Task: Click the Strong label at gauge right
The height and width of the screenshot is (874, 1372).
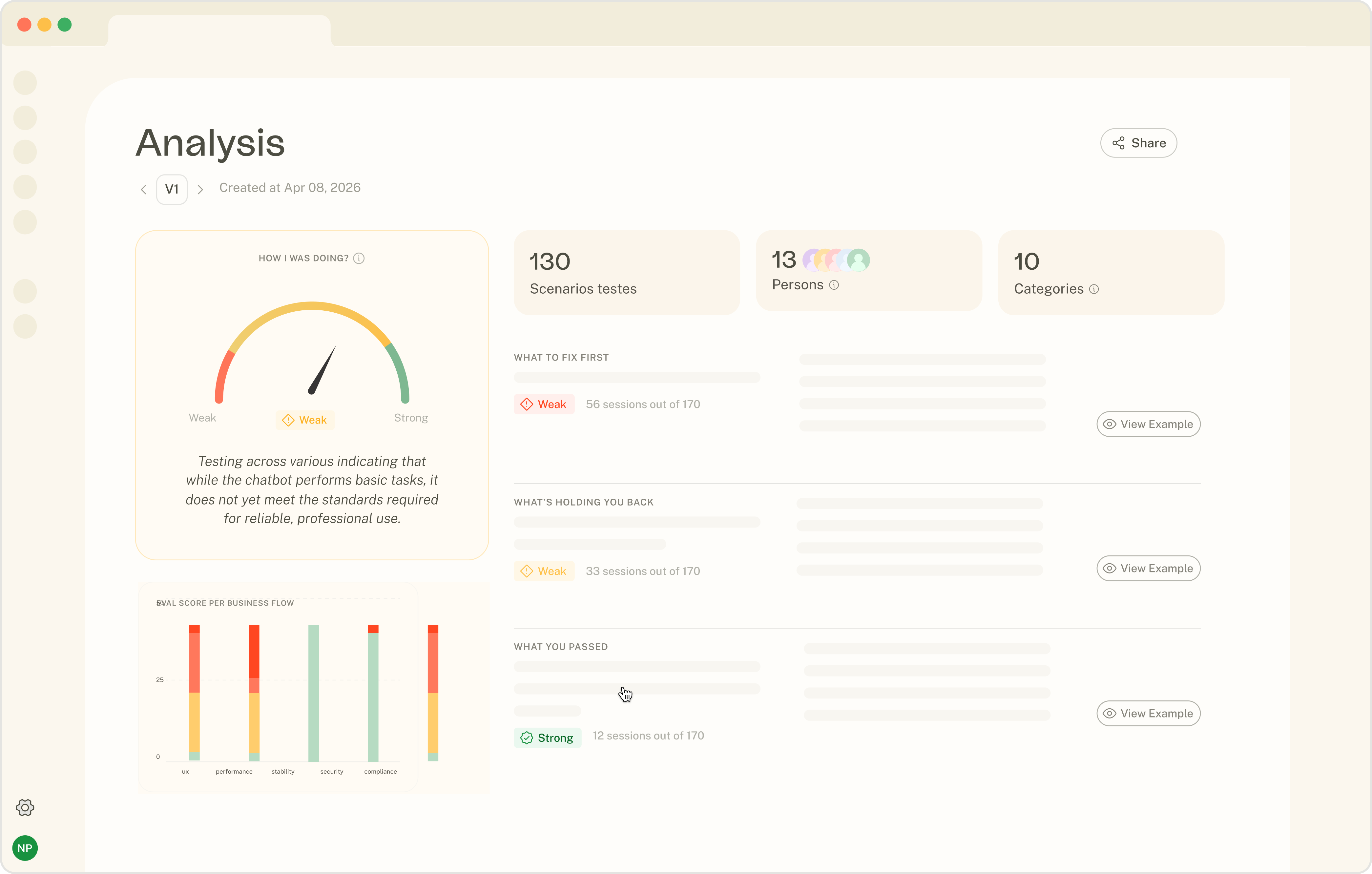Action: pos(411,418)
